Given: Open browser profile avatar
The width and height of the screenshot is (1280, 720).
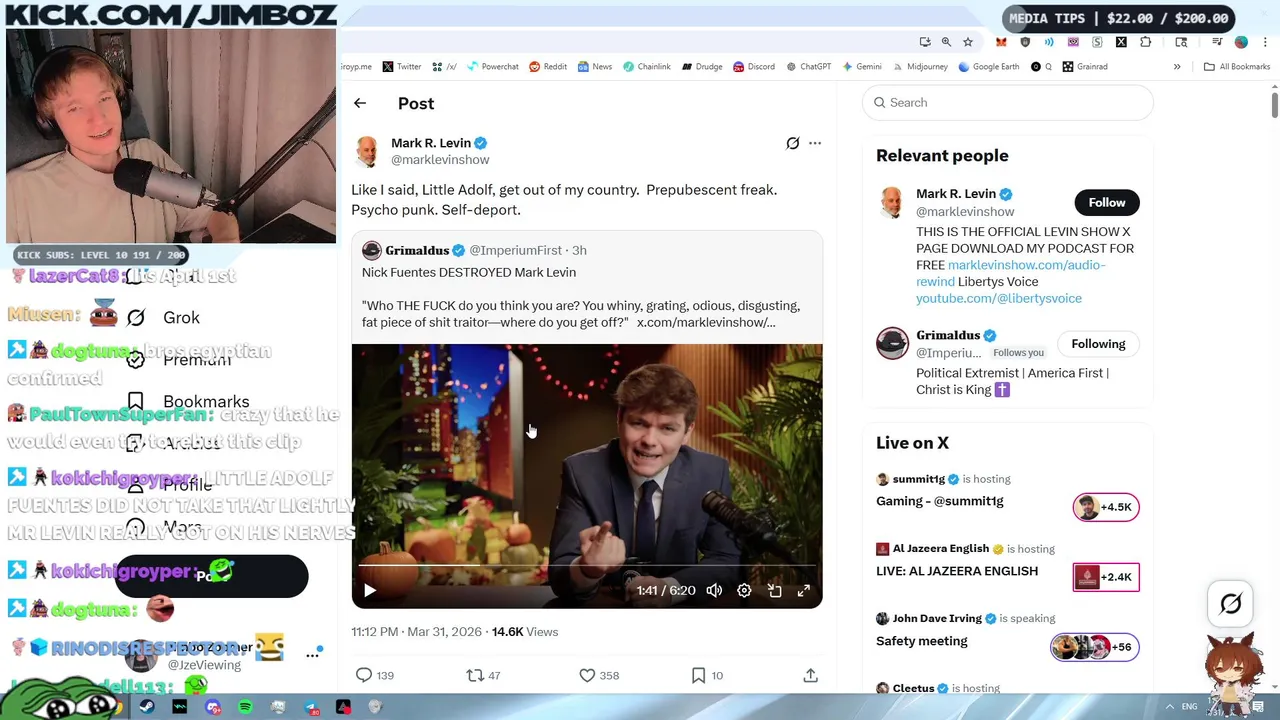Looking at the screenshot, I should pos(1241,42).
